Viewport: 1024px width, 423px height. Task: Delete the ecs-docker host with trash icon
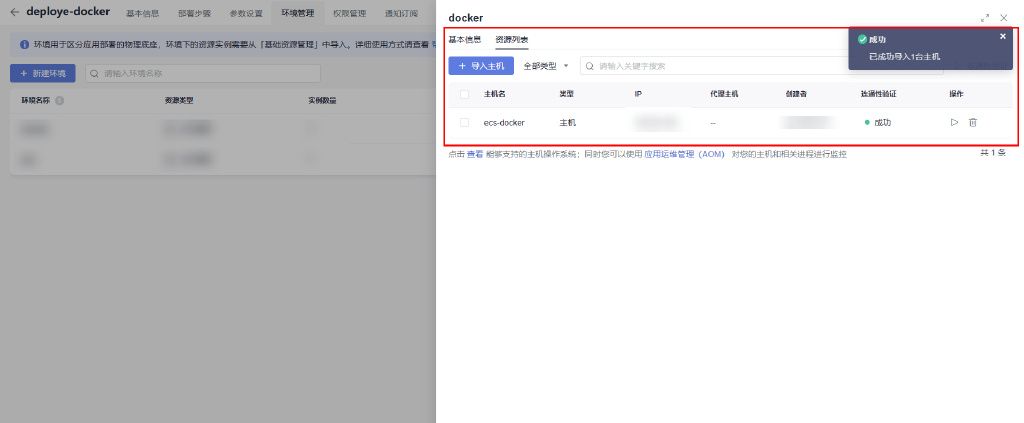(972, 122)
